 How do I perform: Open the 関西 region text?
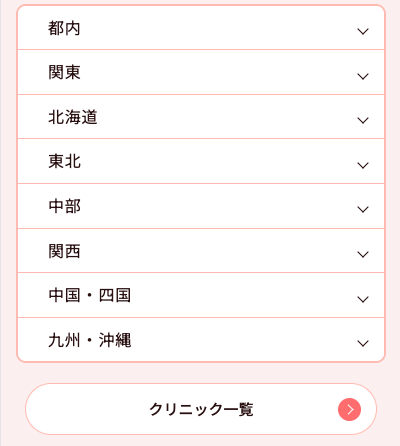point(64,251)
